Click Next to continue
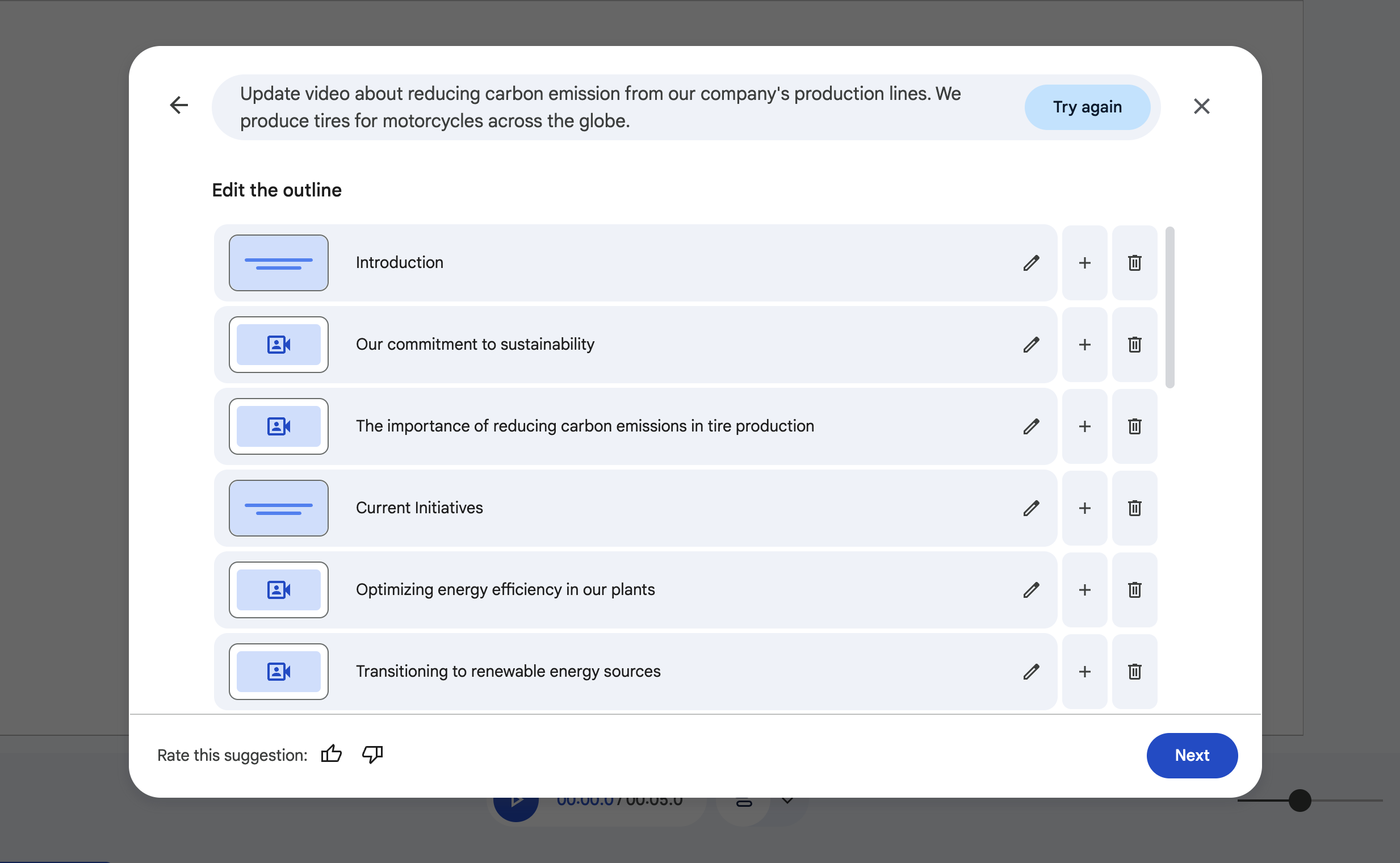This screenshot has height=863, width=1400. click(x=1191, y=755)
